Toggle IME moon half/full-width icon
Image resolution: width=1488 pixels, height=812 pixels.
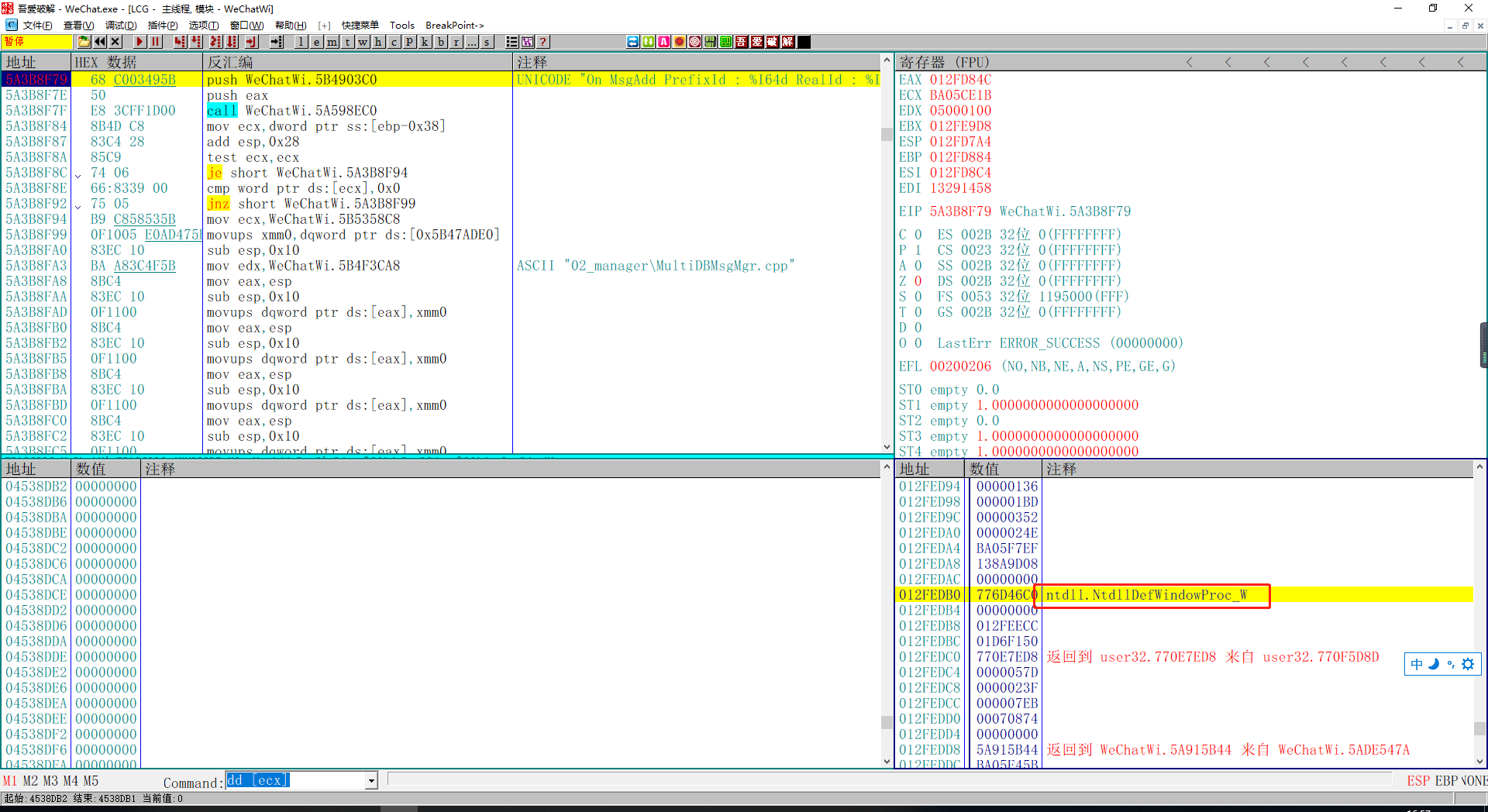coord(1434,664)
